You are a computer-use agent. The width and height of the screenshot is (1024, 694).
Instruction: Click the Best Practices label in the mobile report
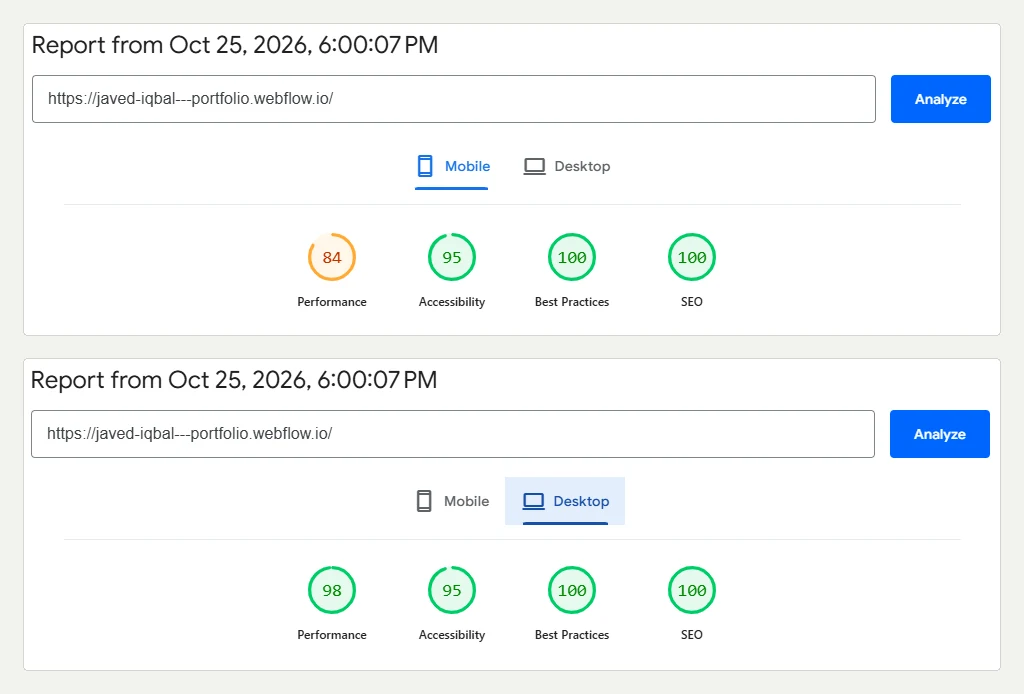[x=572, y=302]
